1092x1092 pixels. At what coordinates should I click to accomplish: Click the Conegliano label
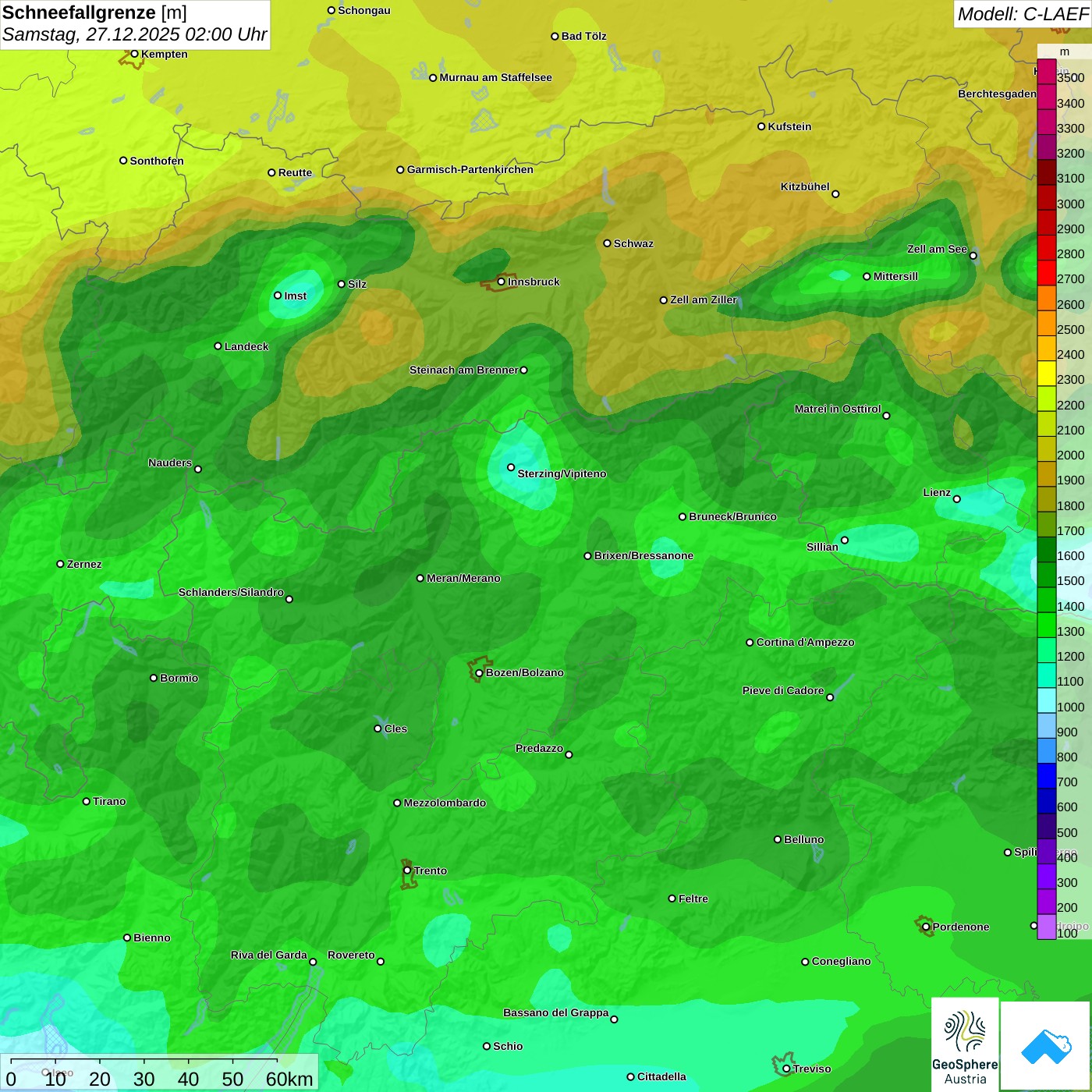coord(841,961)
